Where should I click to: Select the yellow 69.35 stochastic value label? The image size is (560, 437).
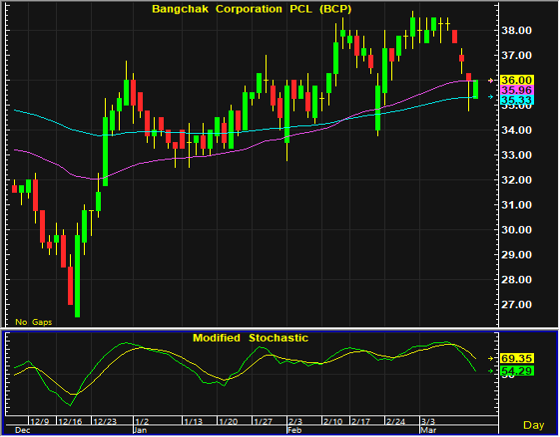516,358
